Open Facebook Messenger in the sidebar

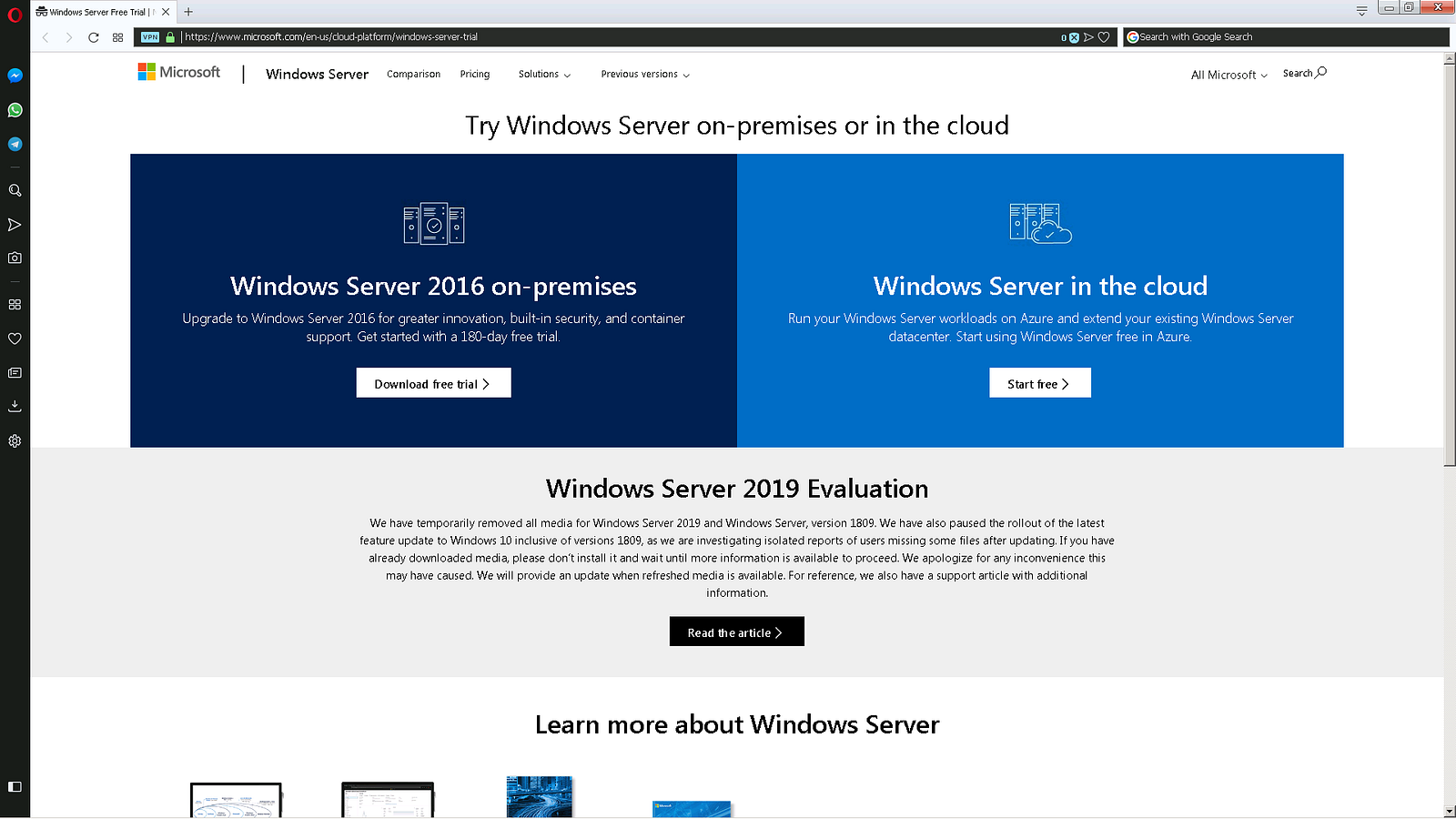point(15,76)
